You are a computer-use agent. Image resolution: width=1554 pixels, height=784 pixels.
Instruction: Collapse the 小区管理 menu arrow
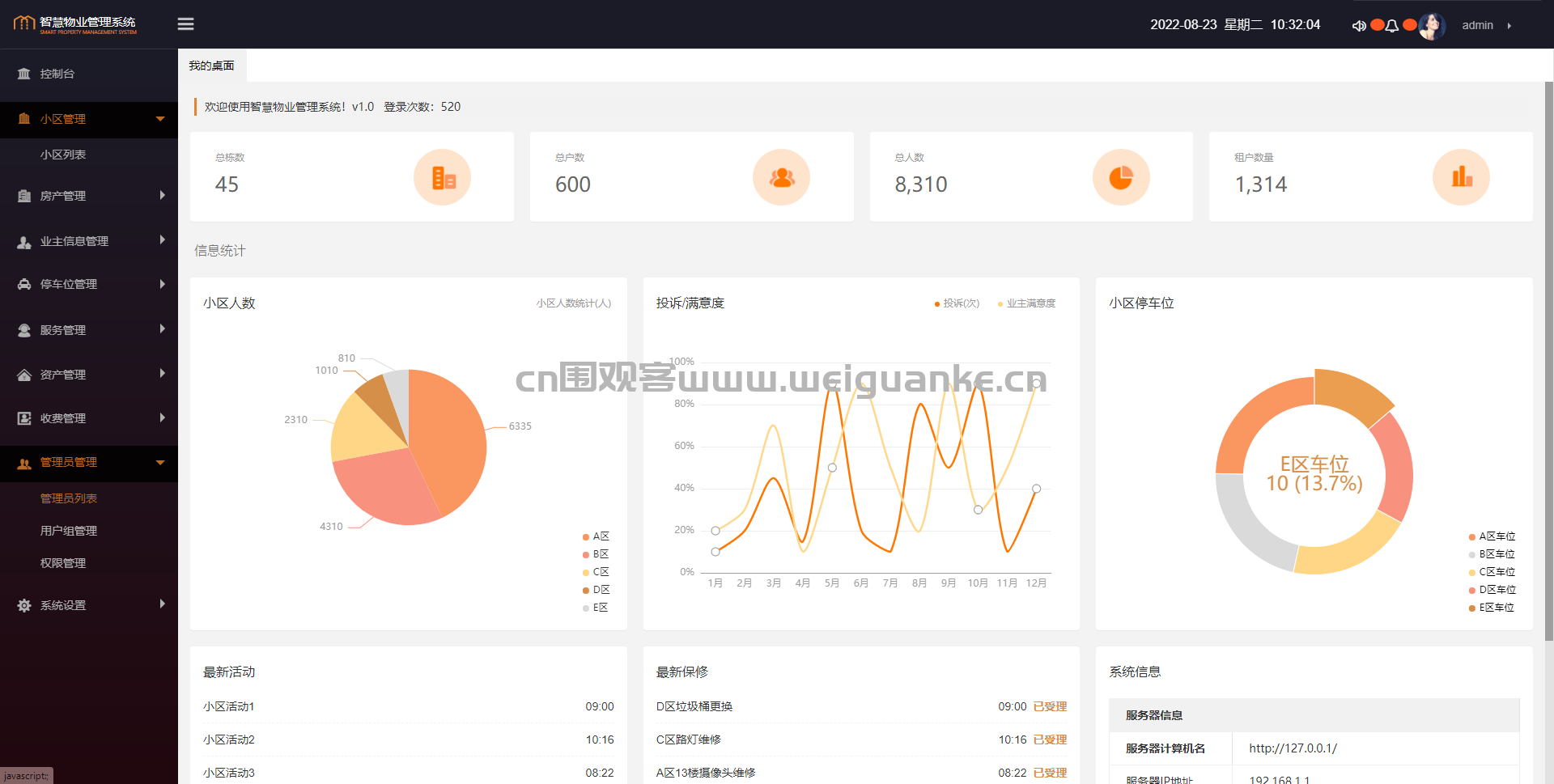[x=160, y=119]
